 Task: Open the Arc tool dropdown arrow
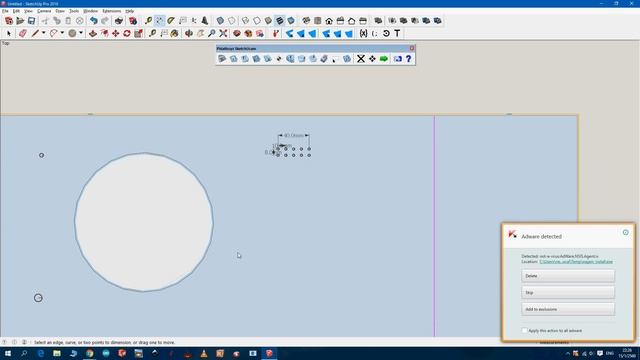[x=62, y=33]
